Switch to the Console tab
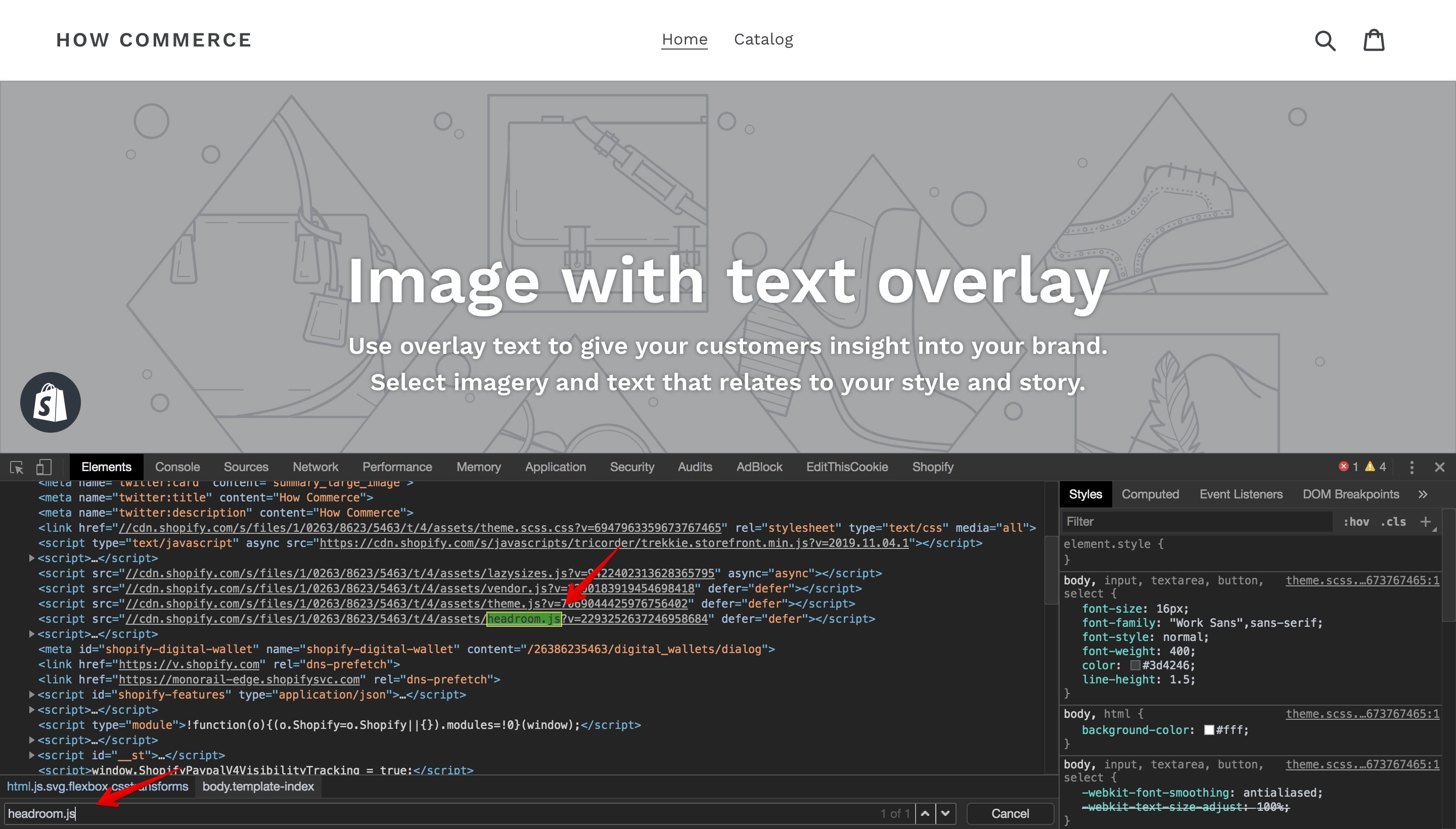Screen dimensions: 1456x829 click(x=177, y=467)
